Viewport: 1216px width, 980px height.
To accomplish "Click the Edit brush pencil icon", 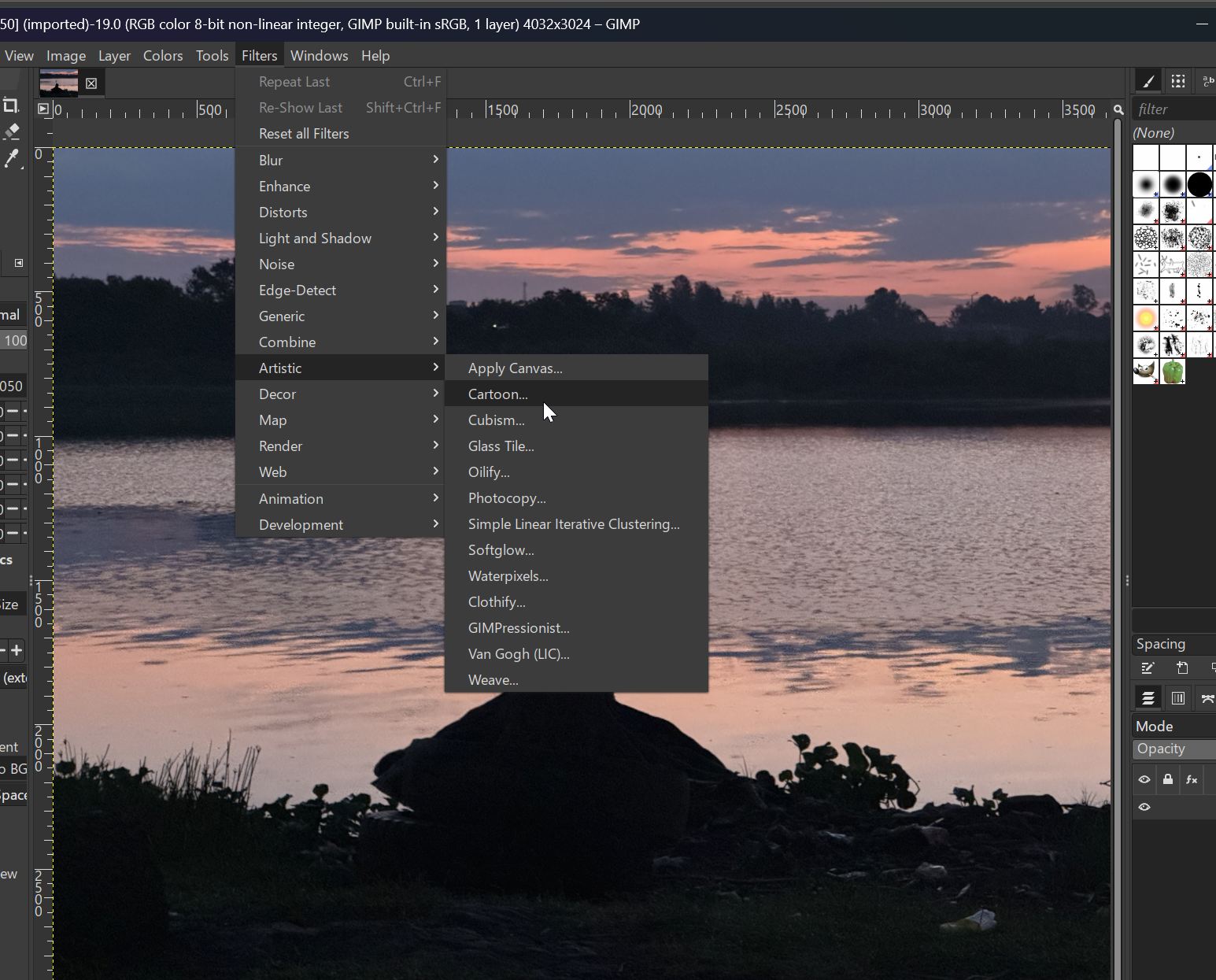I will point(1148,668).
